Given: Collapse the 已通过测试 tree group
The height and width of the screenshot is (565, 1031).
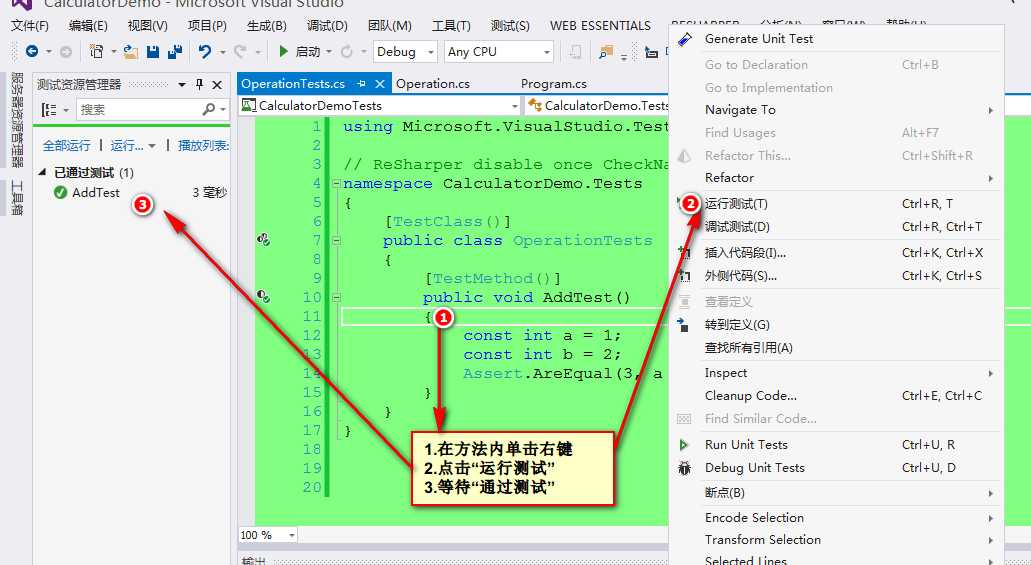Looking at the screenshot, I should click(x=43, y=172).
